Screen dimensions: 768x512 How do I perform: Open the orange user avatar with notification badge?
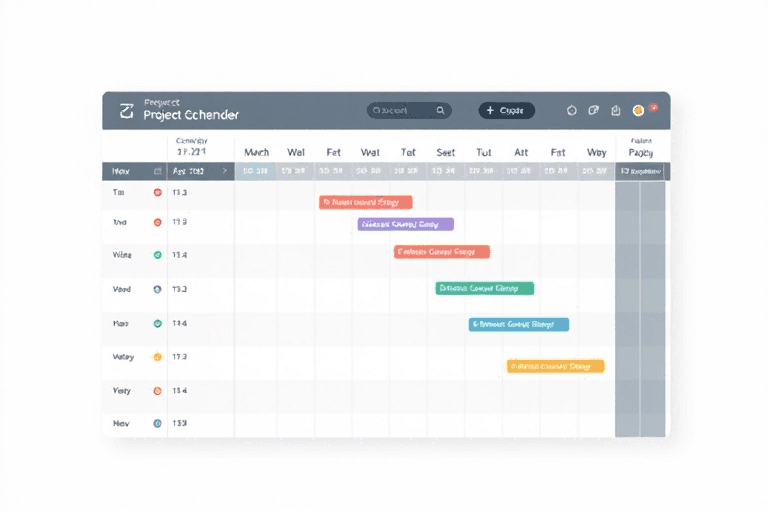[640, 110]
